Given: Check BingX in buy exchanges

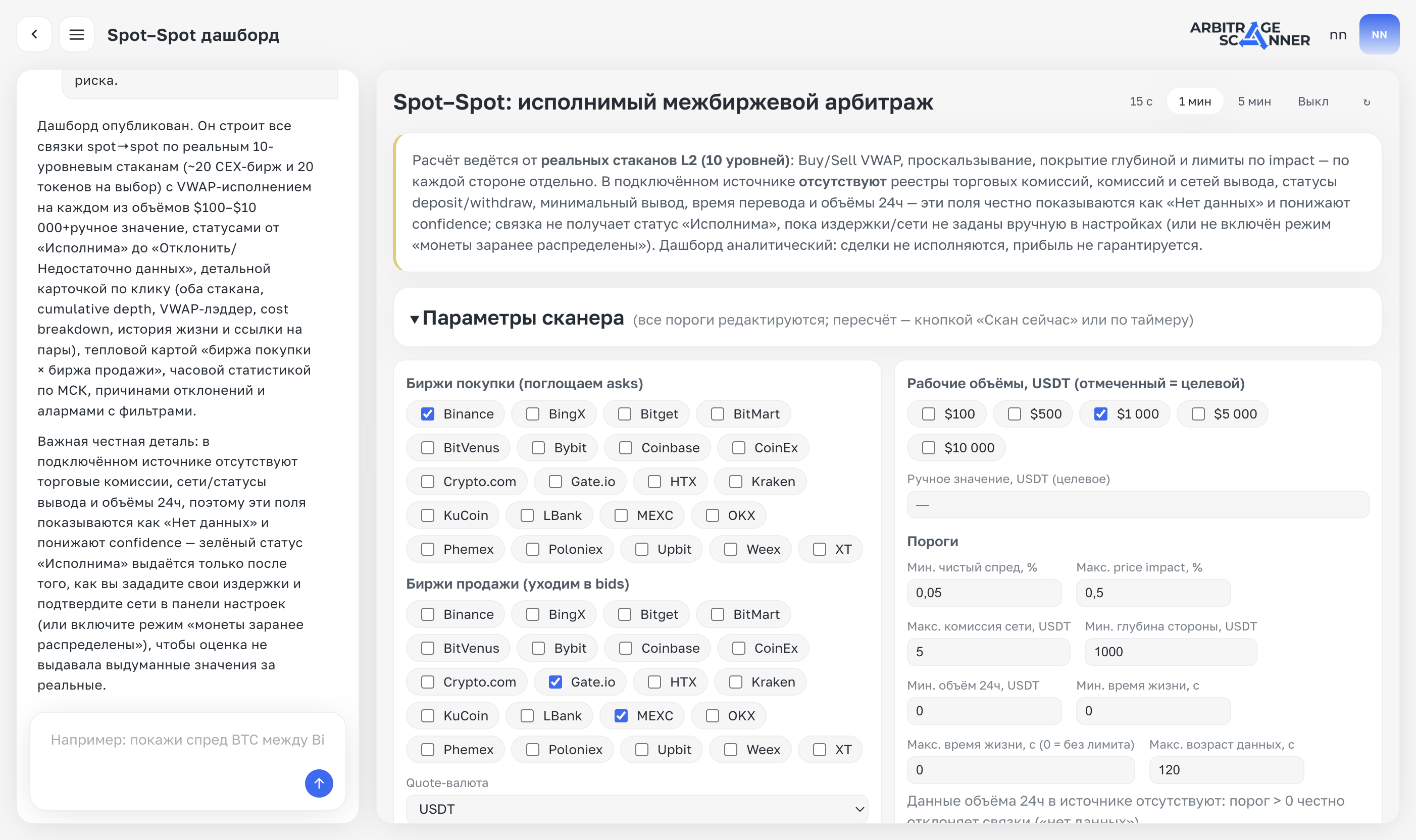Looking at the screenshot, I should point(532,414).
